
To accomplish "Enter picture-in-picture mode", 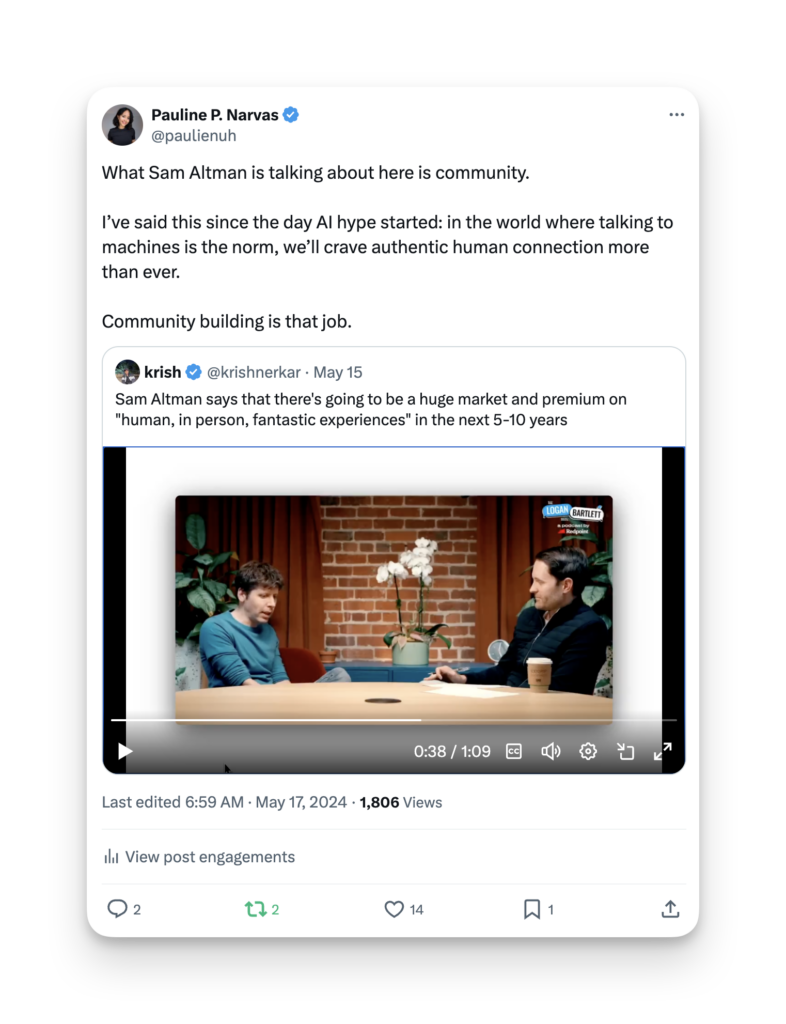I will (626, 751).
